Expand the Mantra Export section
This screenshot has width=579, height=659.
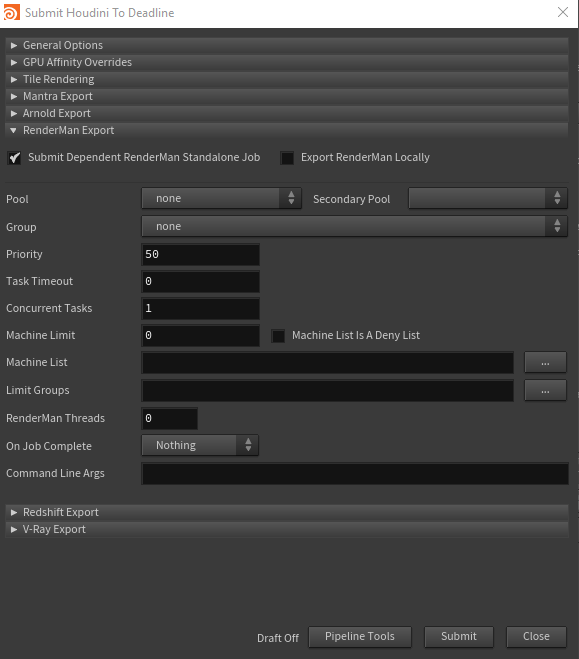(x=287, y=96)
